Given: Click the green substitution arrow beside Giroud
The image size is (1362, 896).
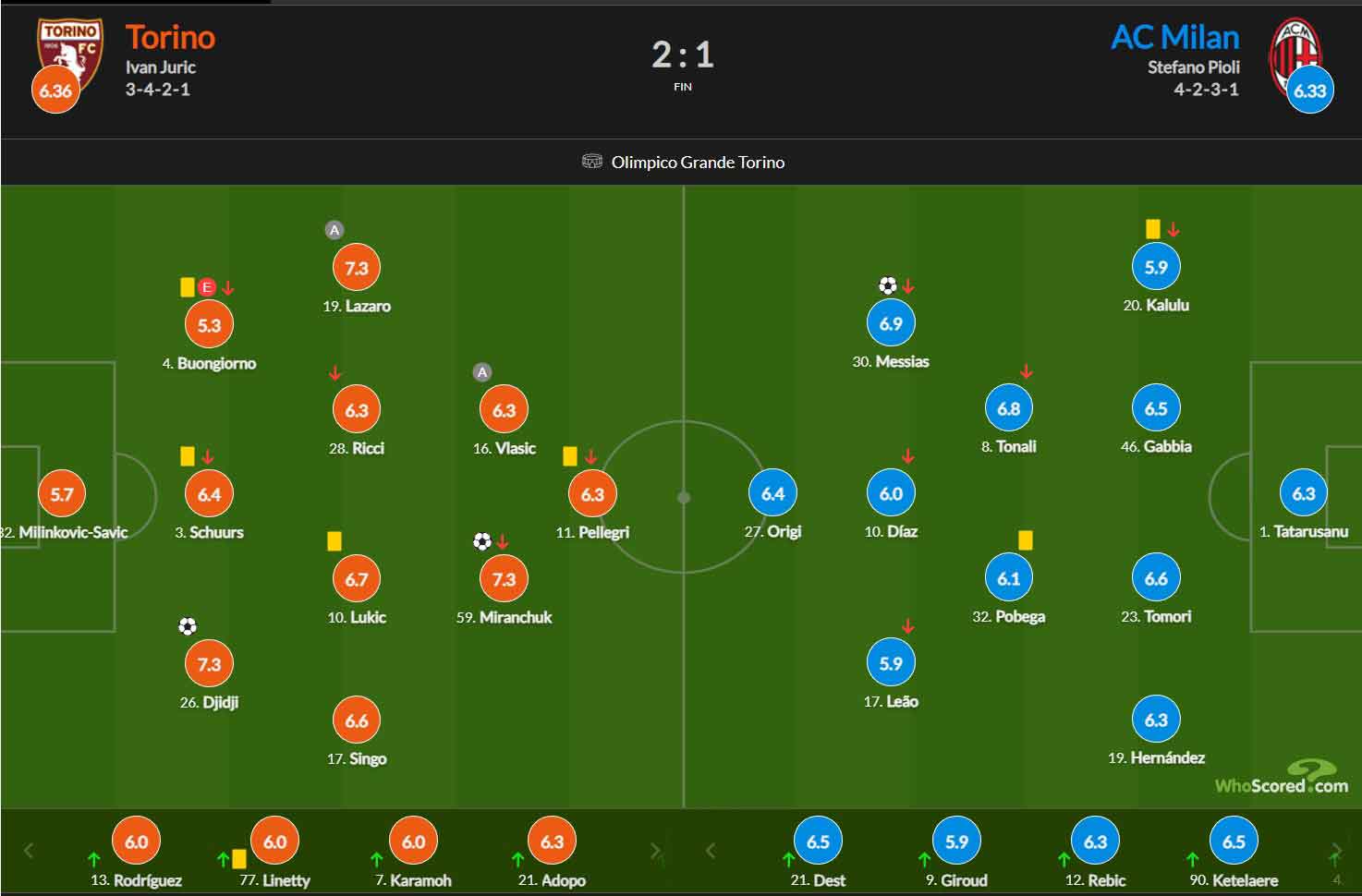Looking at the screenshot, I should coord(926,860).
